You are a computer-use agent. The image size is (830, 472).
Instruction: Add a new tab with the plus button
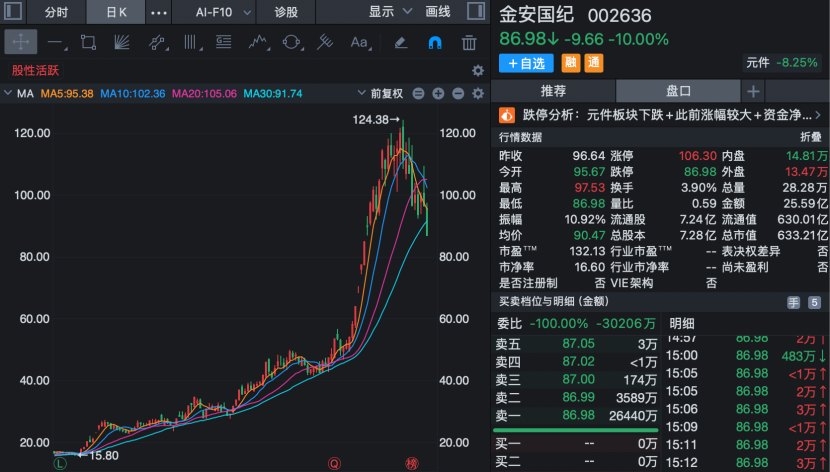(753, 91)
